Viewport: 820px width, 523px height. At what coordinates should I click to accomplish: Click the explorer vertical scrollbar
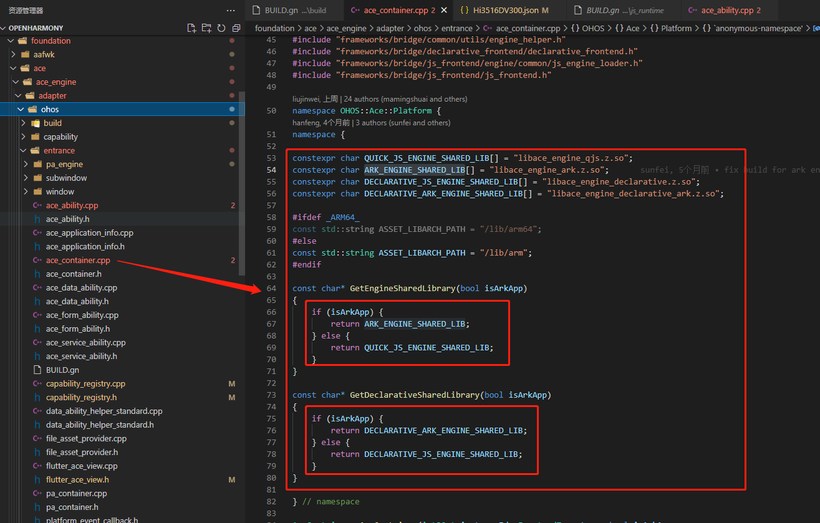click(242, 183)
